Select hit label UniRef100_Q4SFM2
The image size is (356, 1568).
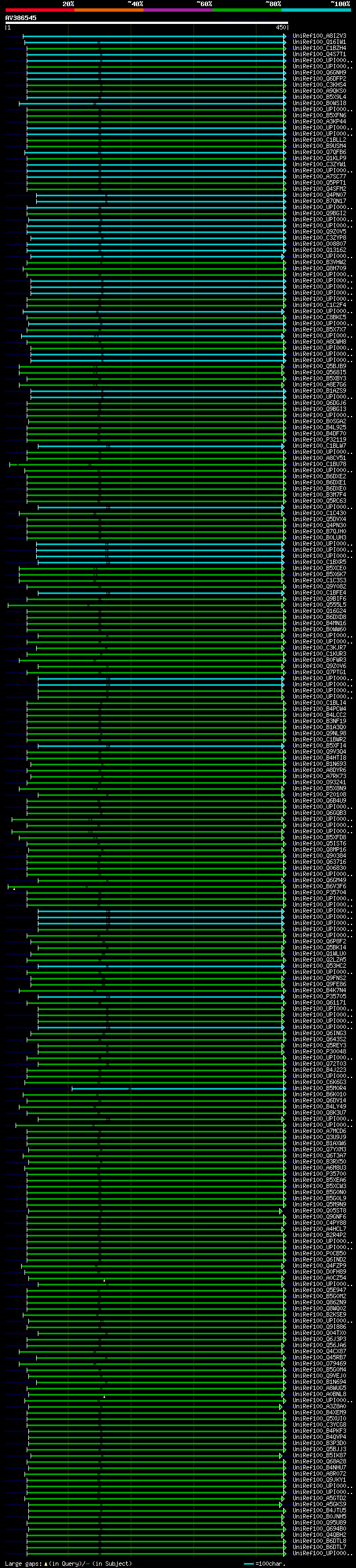click(319, 189)
